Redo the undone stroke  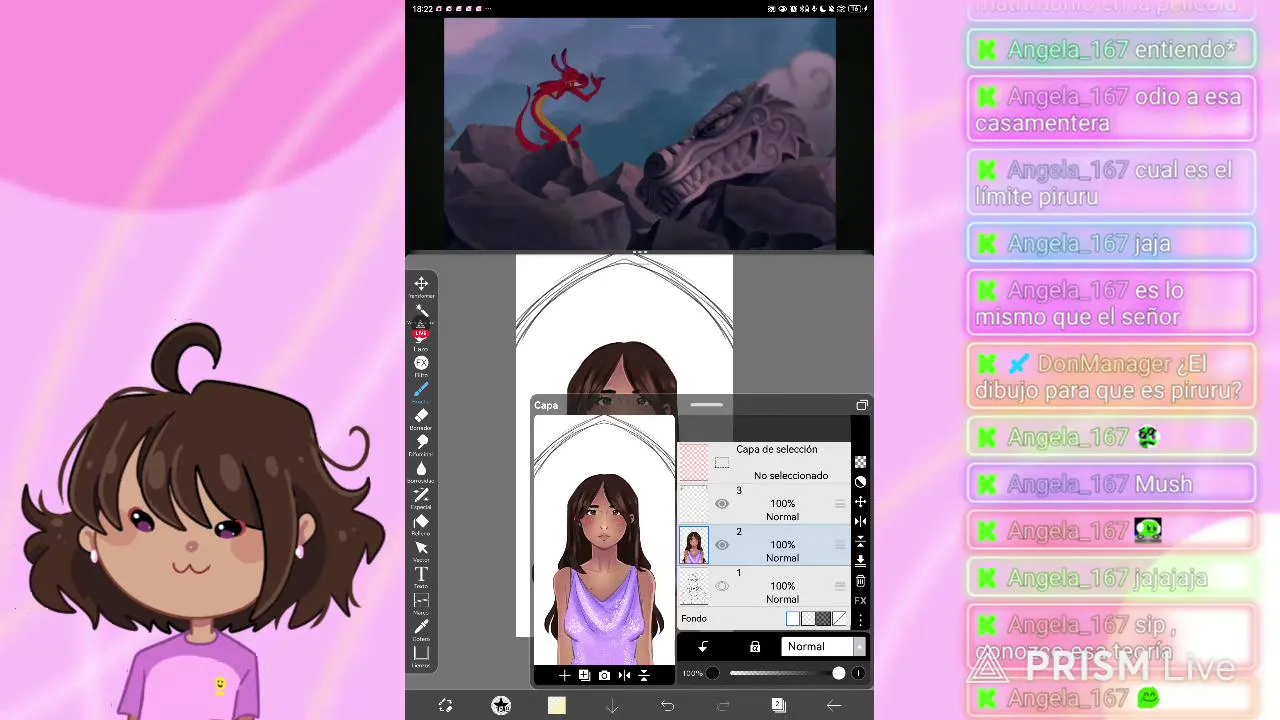[723, 706]
